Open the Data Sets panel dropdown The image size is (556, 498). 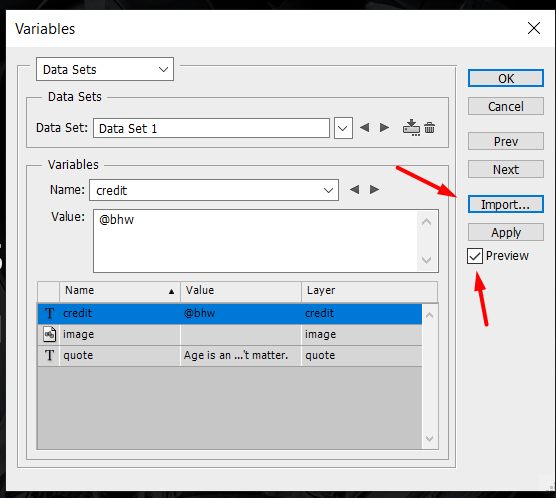pyautogui.click(x=105, y=69)
